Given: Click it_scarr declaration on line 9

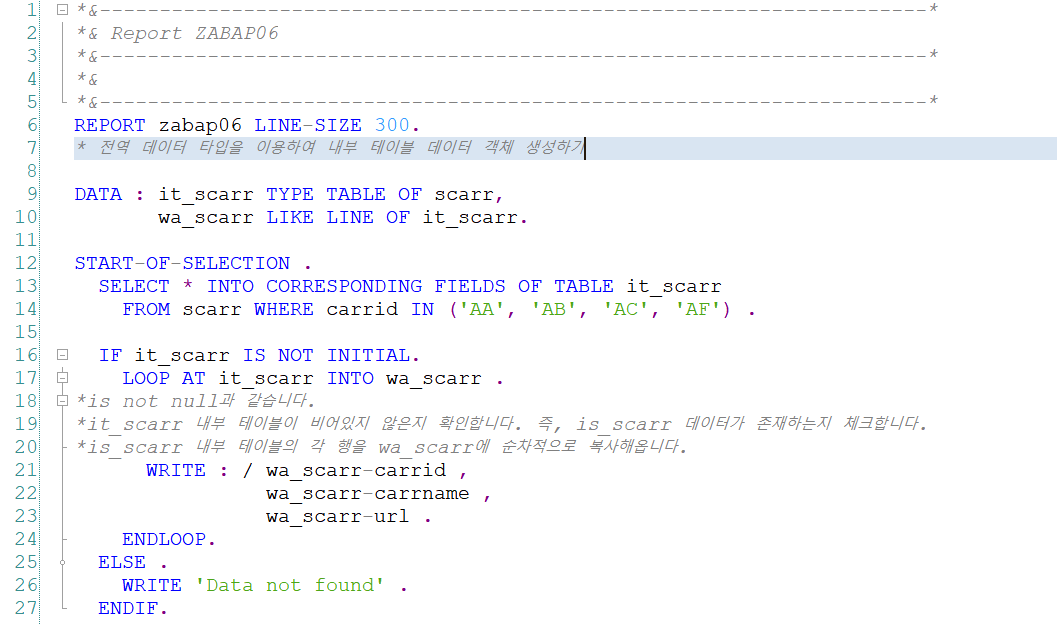Looking at the screenshot, I should point(206,194).
